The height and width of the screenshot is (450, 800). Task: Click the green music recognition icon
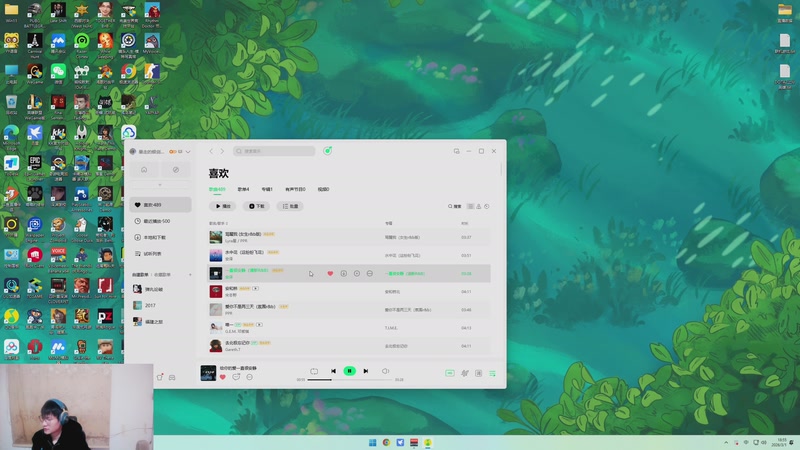(328, 151)
